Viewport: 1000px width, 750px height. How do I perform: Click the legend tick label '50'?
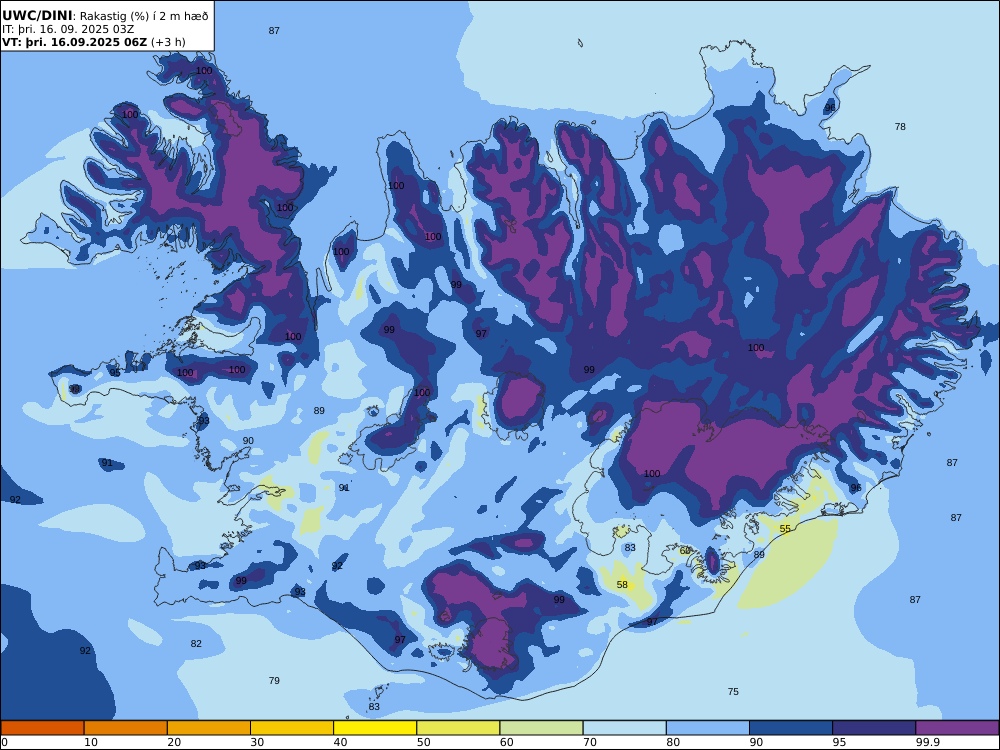pos(423,742)
